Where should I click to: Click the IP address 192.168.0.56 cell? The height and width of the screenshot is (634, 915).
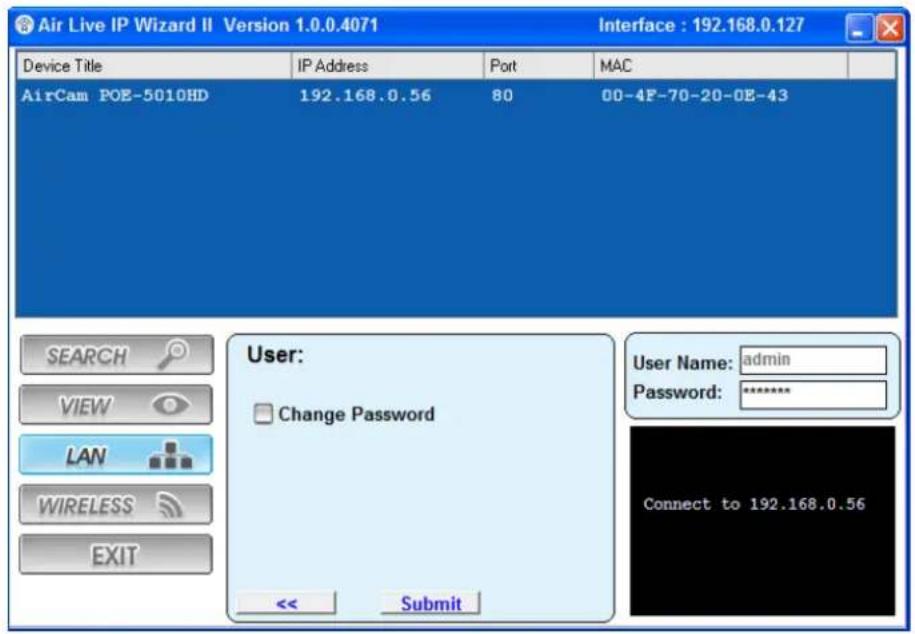click(x=365, y=96)
